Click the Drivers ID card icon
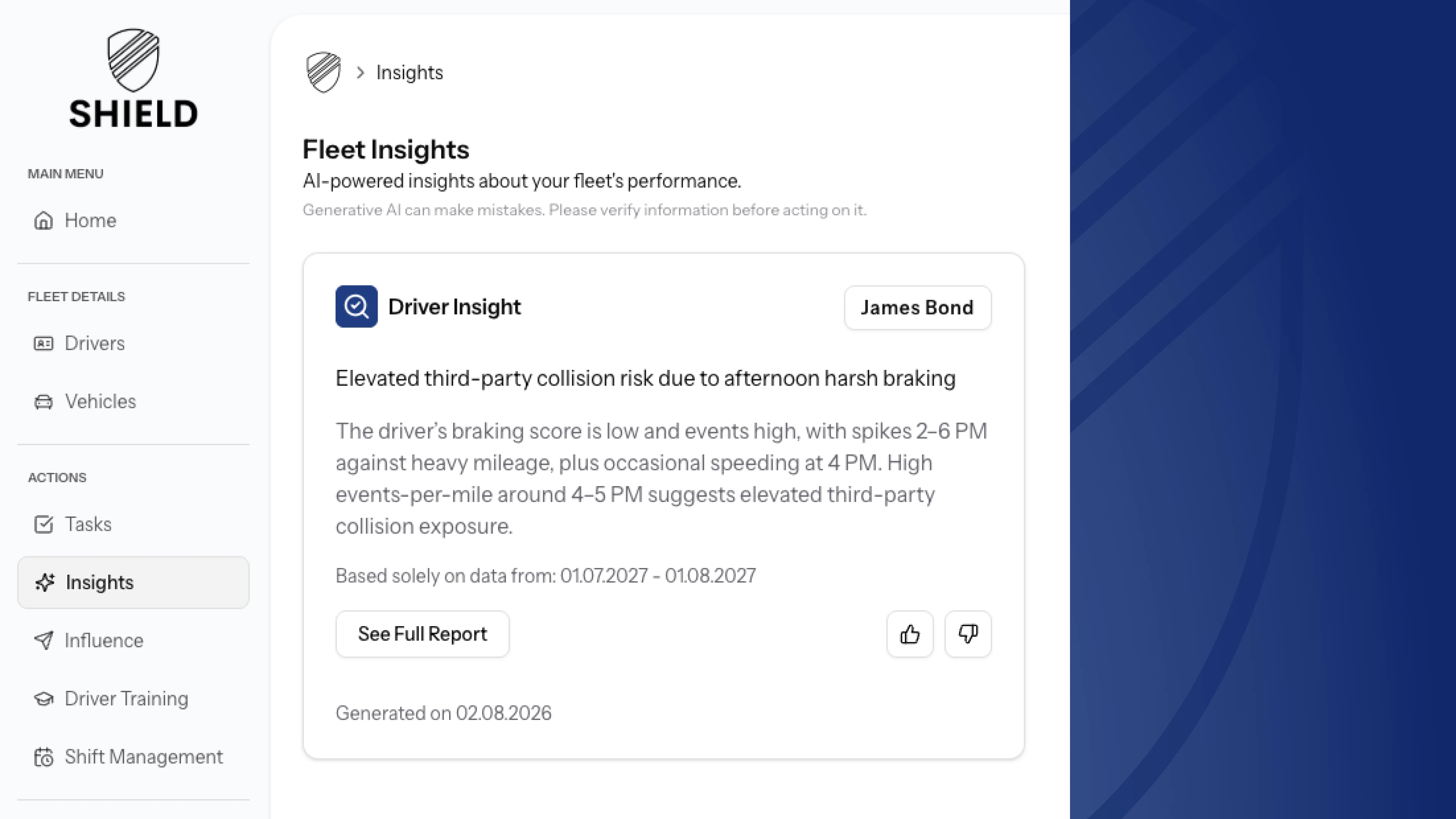The width and height of the screenshot is (1456, 819). (44, 343)
